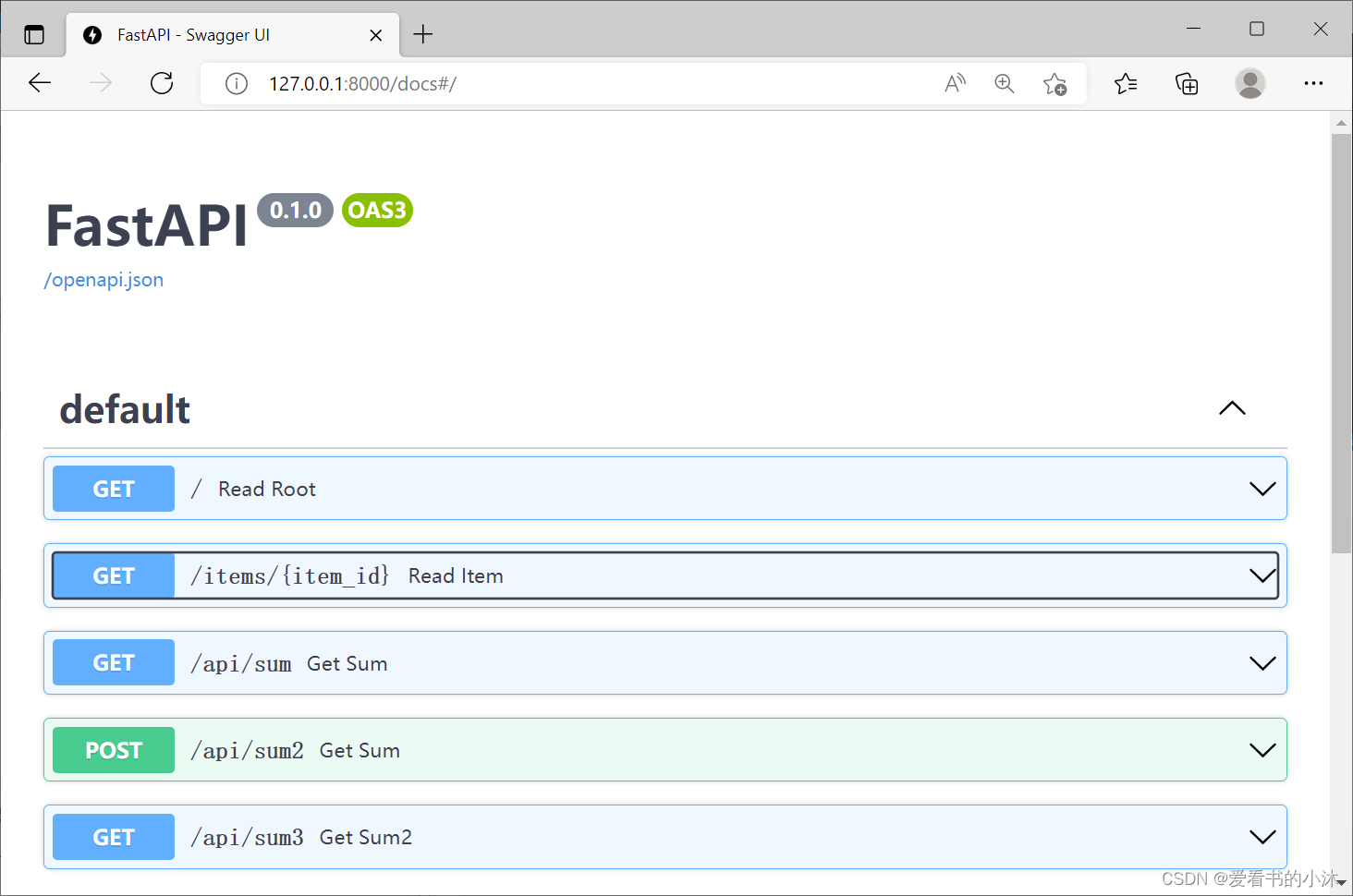Minimize the browser window
1353x896 pixels.
(x=1193, y=29)
